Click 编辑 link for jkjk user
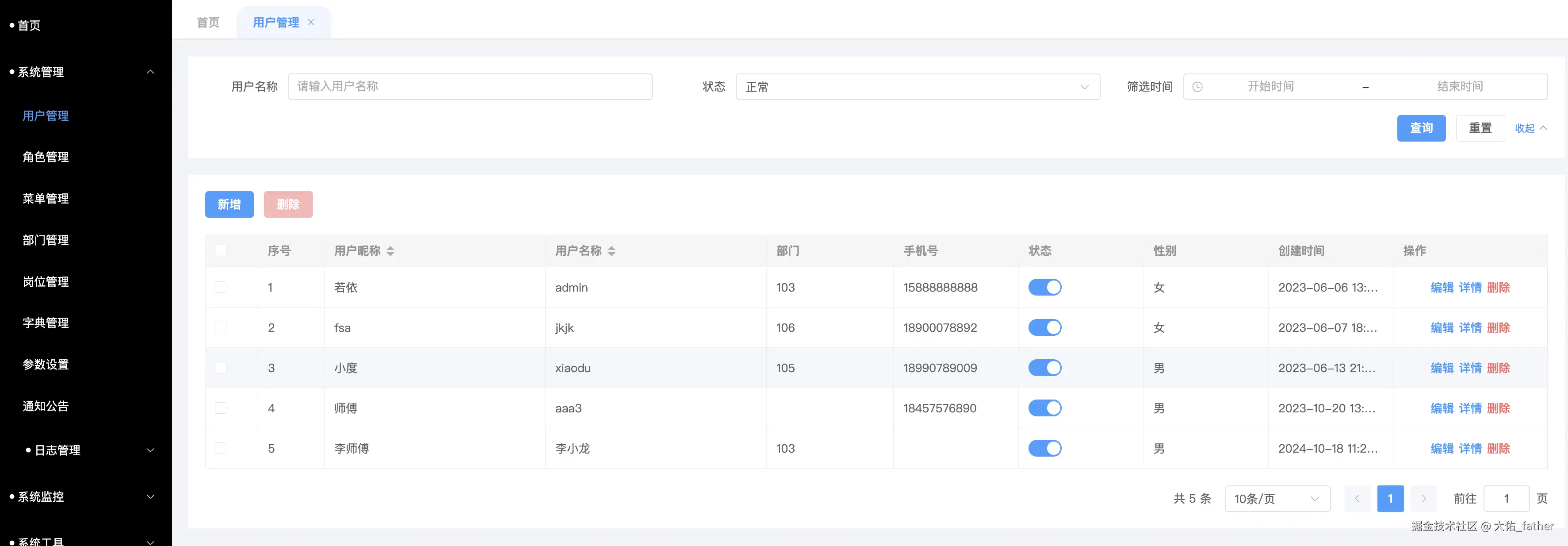 [x=1442, y=328]
